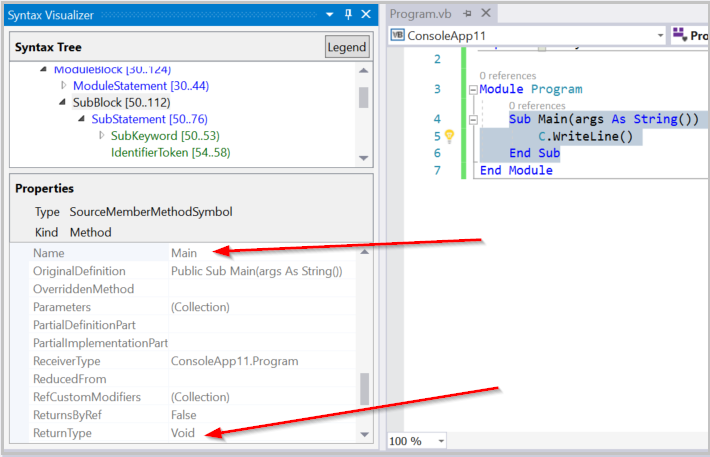The height and width of the screenshot is (457, 710).
Task: Open Syntax Visualizer window options arrow
Action: tap(329, 14)
